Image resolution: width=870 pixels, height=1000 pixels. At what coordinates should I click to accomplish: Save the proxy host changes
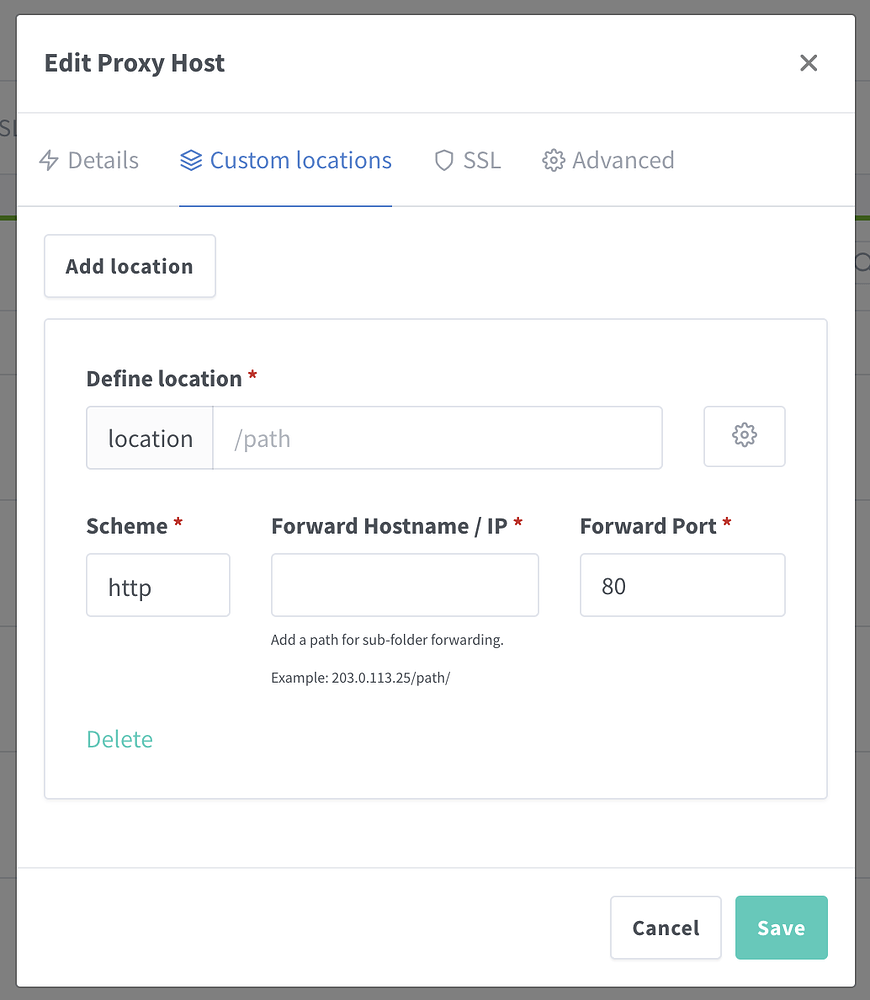point(781,927)
